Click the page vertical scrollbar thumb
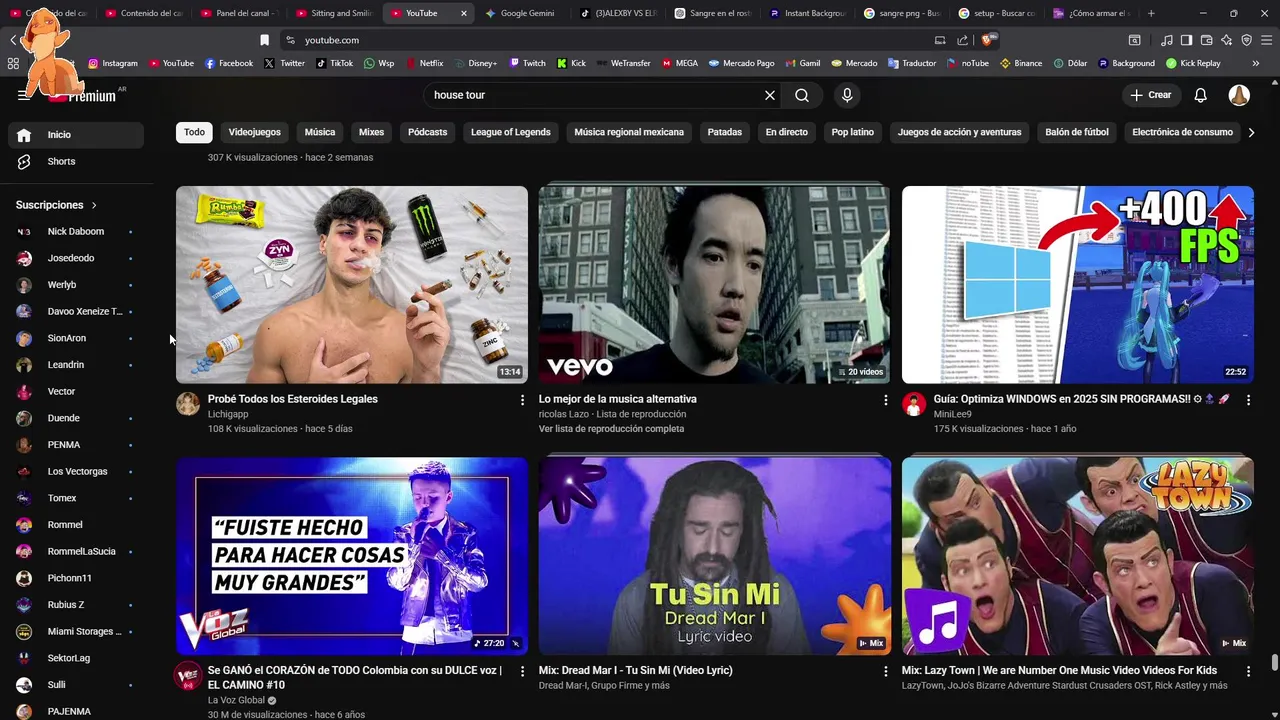 (x=1274, y=663)
